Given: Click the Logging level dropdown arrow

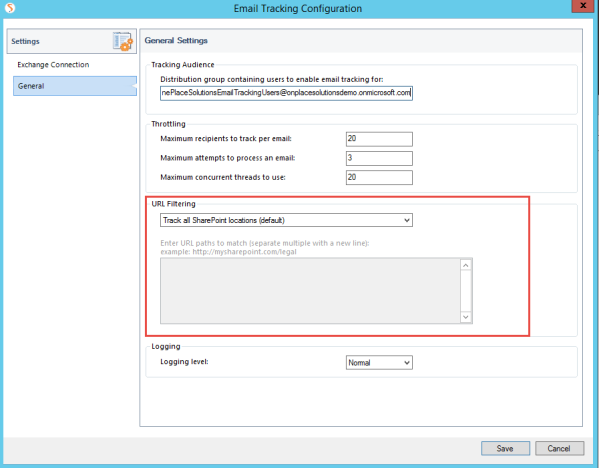Looking at the screenshot, I should pos(407,363).
